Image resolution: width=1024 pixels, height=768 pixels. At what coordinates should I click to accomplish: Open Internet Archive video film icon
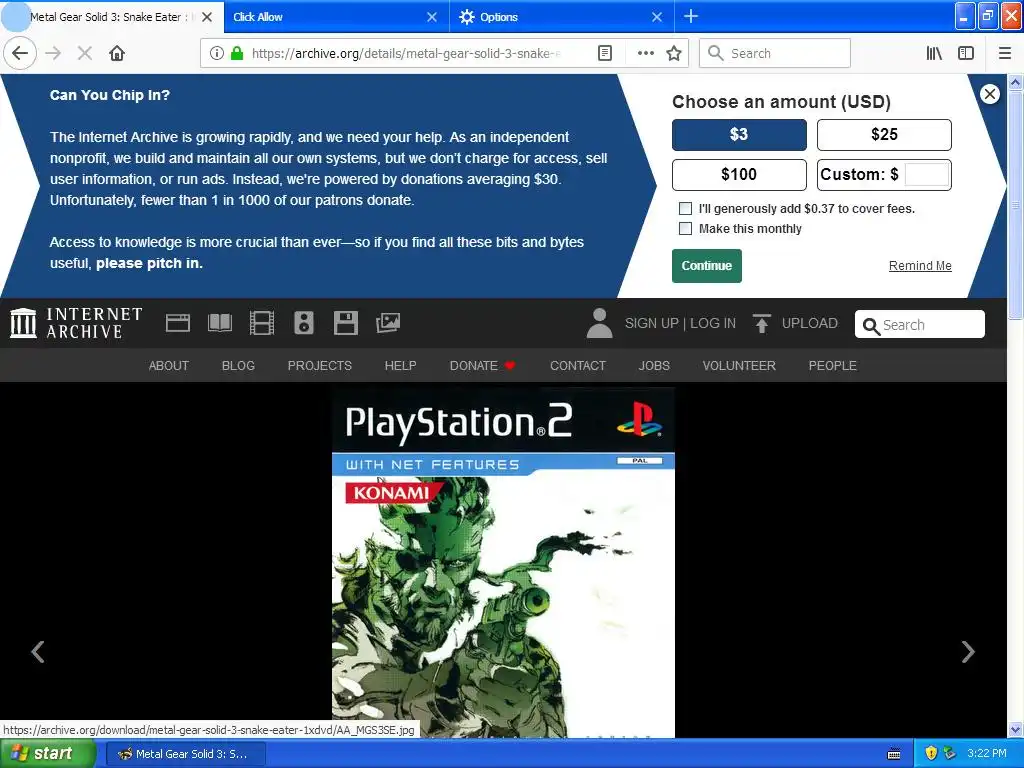(x=262, y=323)
